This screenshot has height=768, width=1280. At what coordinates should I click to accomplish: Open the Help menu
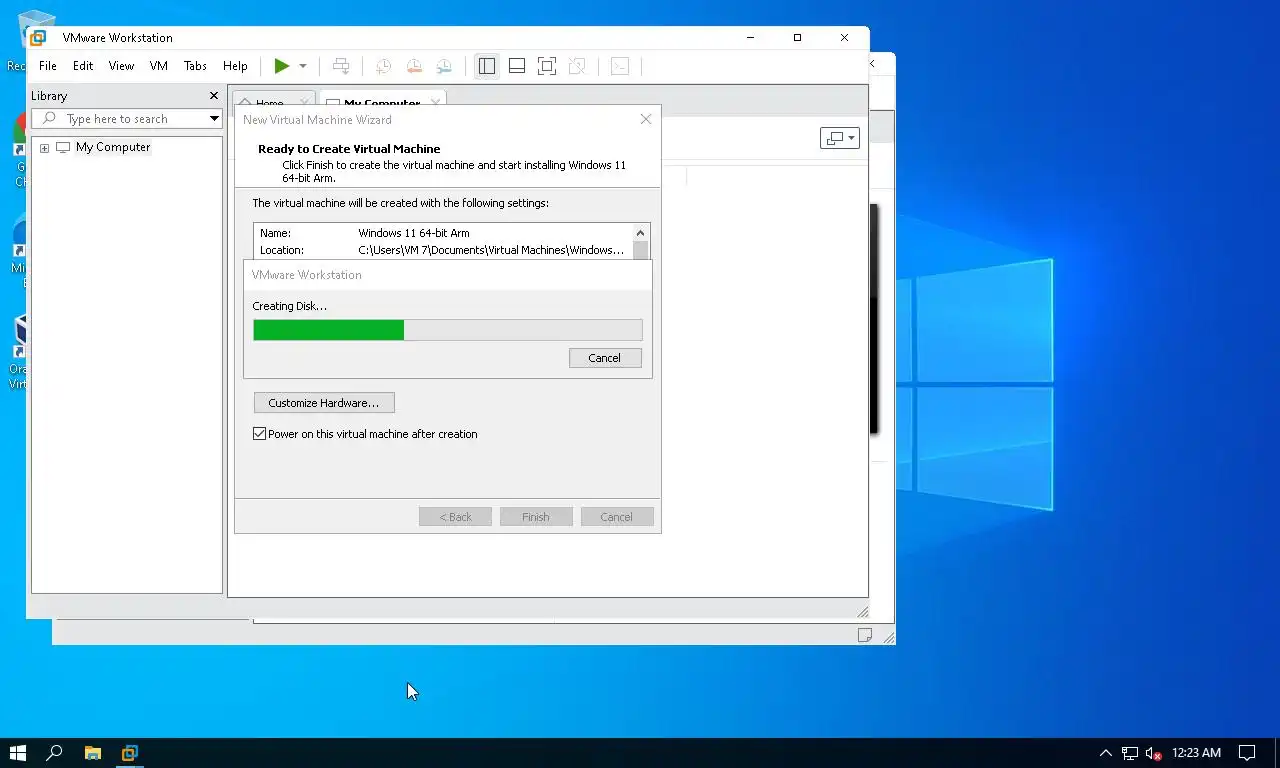[x=235, y=66]
